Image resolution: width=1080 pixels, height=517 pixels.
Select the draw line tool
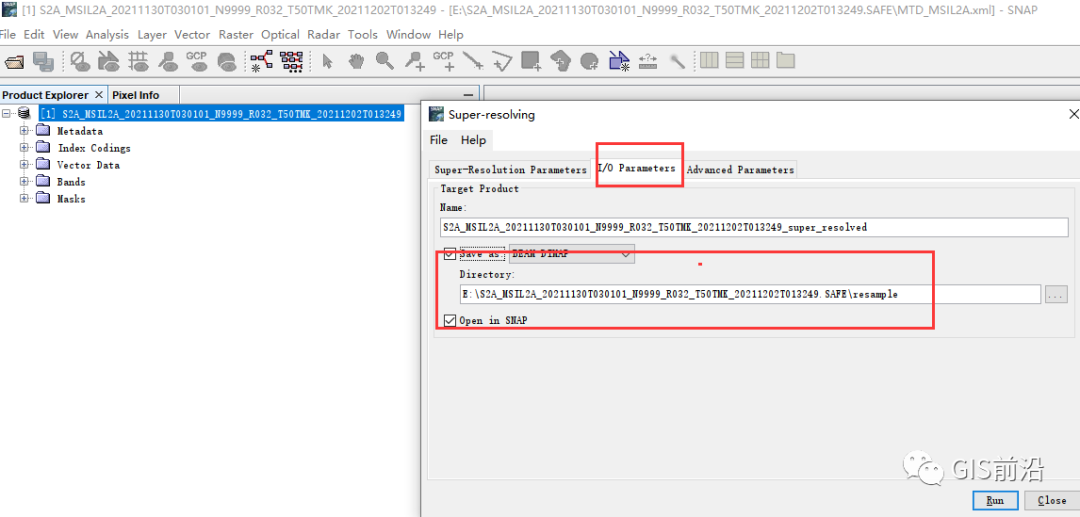tap(473, 61)
